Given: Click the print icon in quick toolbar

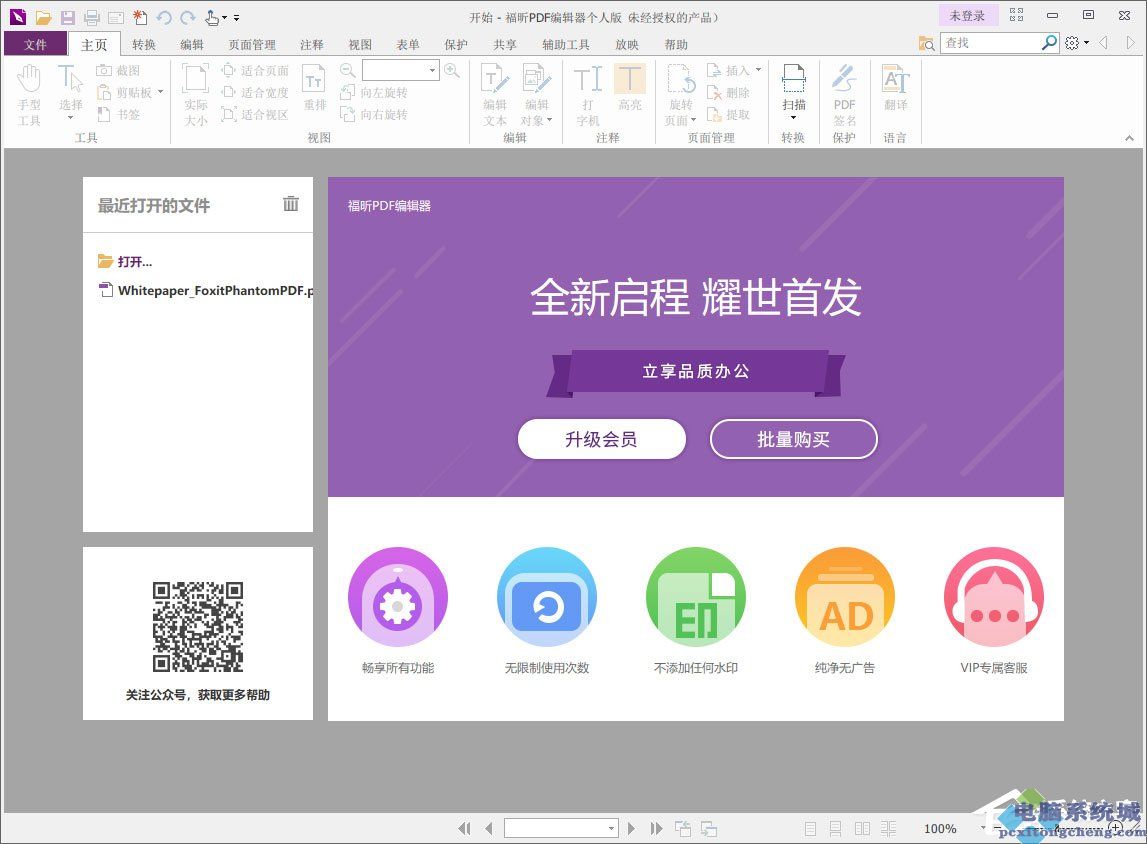Looking at the screenshot, I should click(91, 18).
